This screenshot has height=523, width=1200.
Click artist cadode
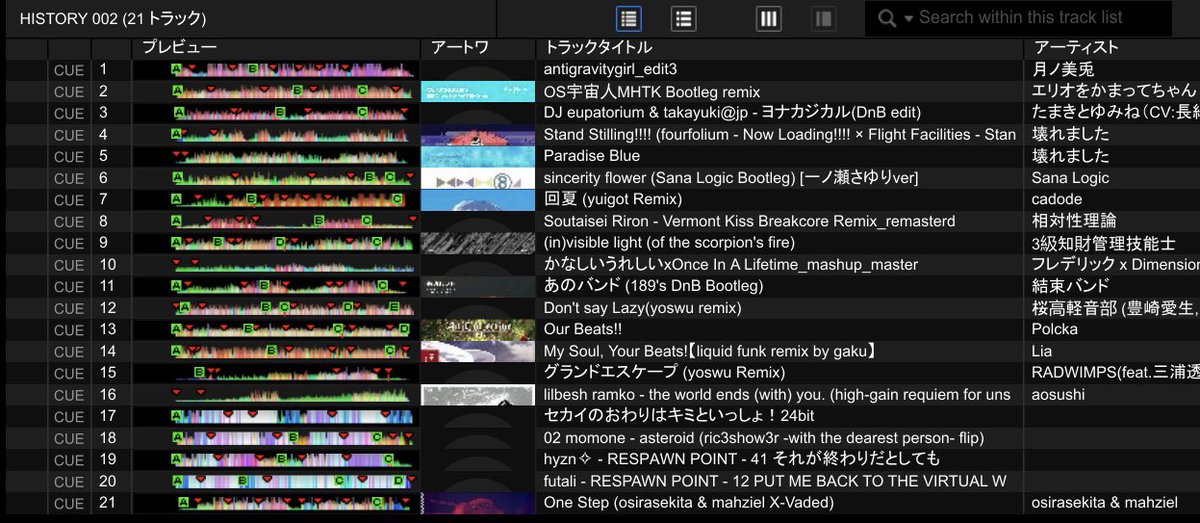(x=1057, y=200)
